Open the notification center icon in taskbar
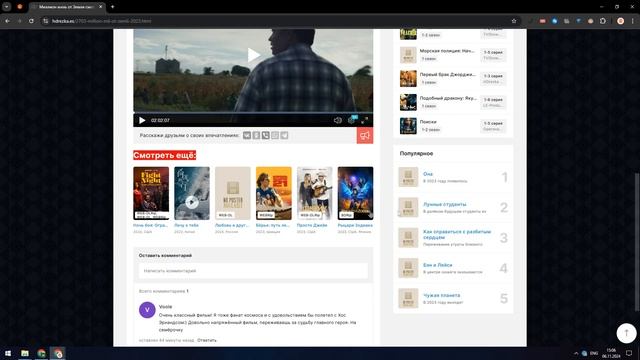Image resolution: width=640 pixels, height=360 pixels. (629, 353)
